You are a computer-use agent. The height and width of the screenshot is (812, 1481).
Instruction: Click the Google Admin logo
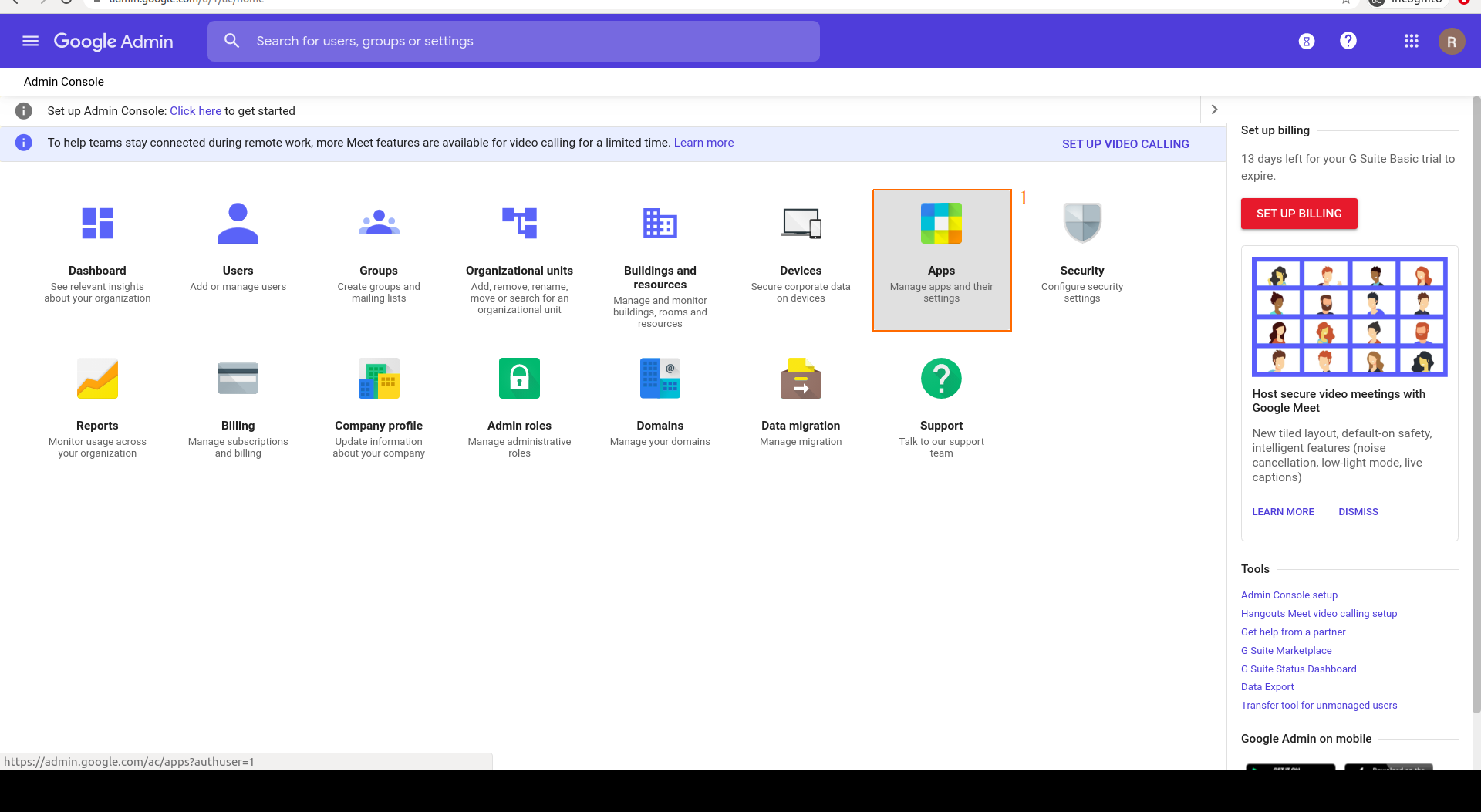coord(113,42)
